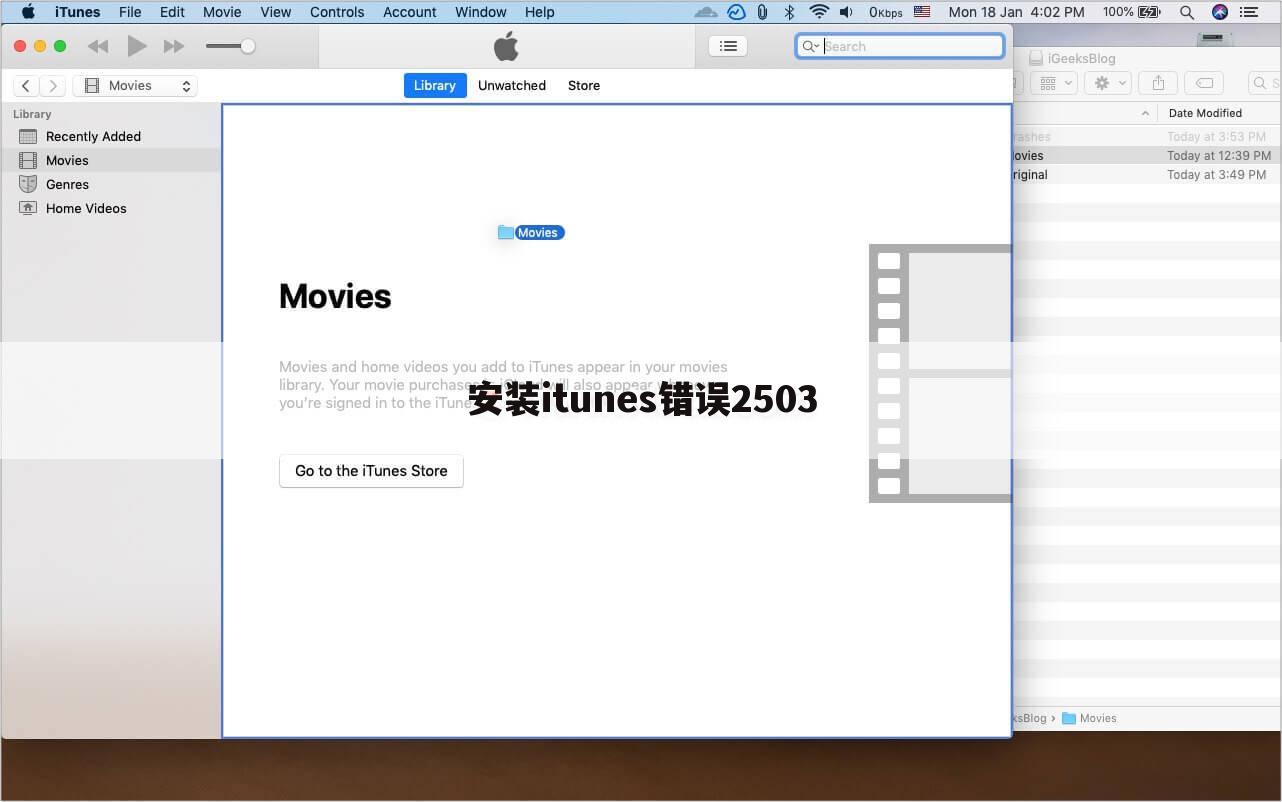Screen dimensions: 1282x802
Task: Adjust the iTunes volume slider
Action: click(x=230, y=46)
